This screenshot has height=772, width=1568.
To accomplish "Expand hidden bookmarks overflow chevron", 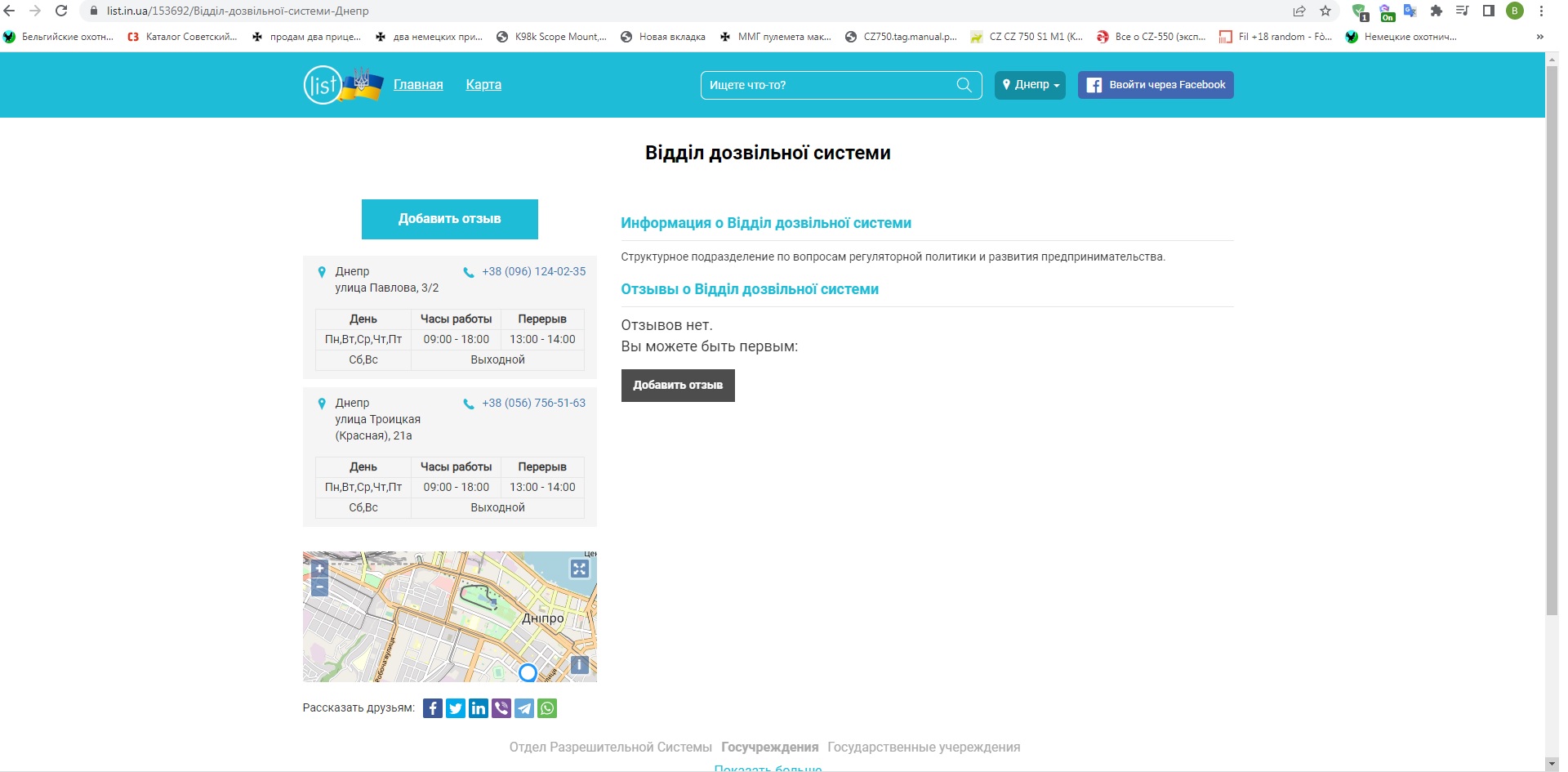I will point(1539,37).
